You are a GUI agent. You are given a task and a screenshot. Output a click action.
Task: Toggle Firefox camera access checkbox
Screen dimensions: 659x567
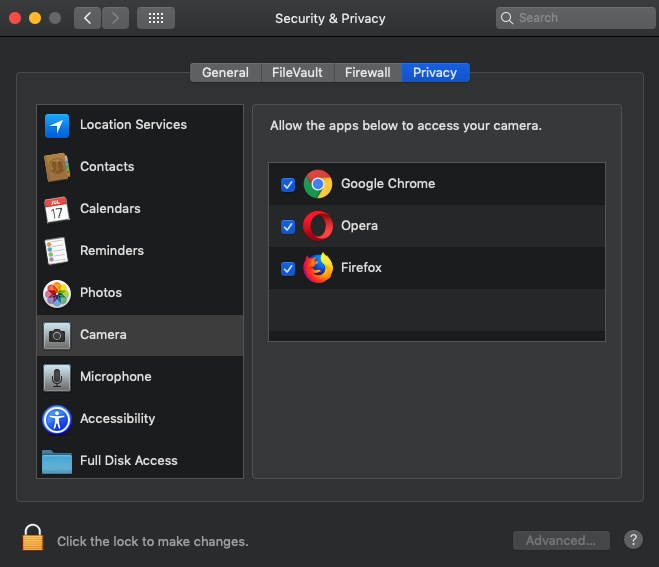(x=288, y=269)
